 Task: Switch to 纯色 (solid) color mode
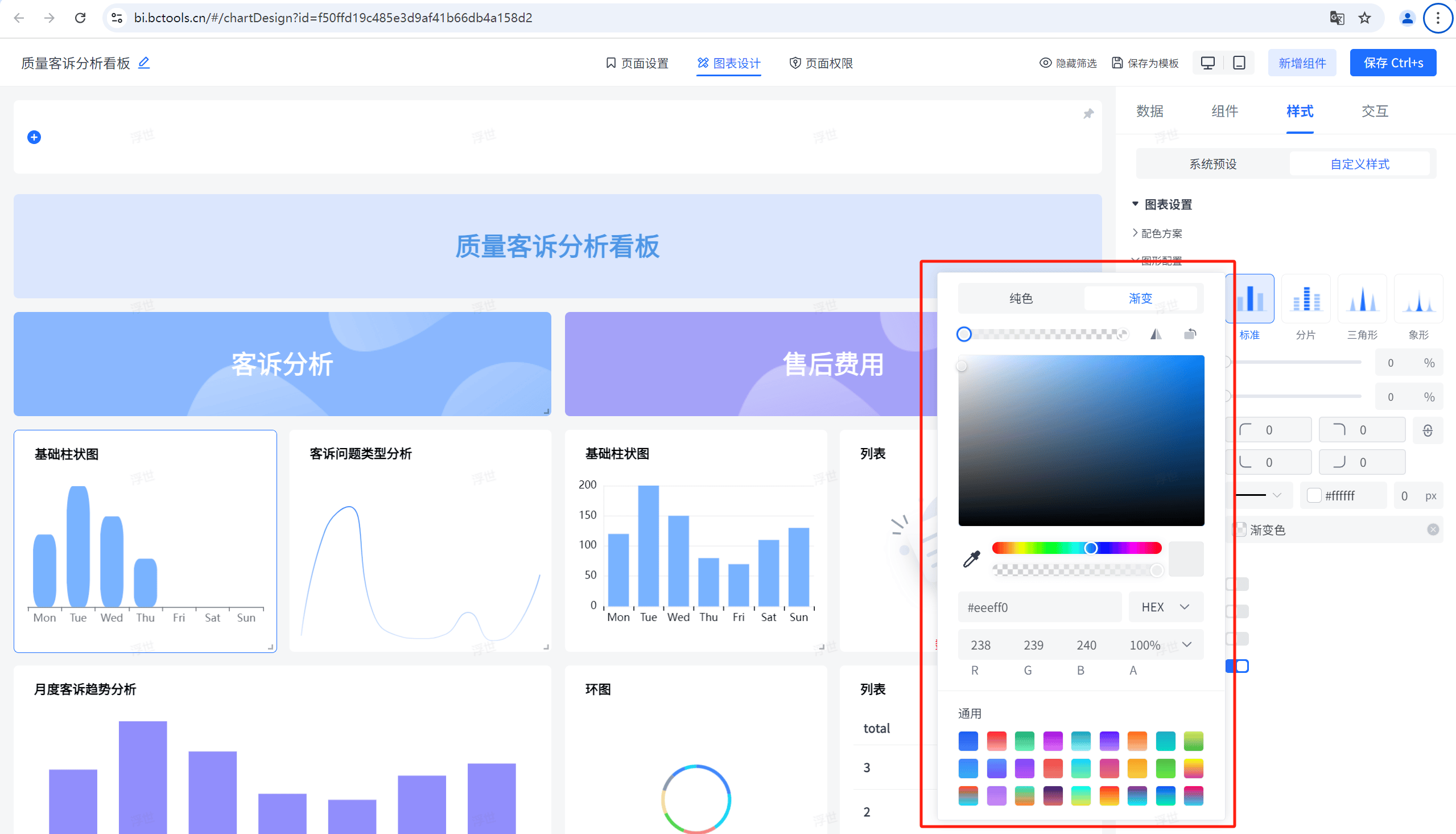(x=1021, y=298)
